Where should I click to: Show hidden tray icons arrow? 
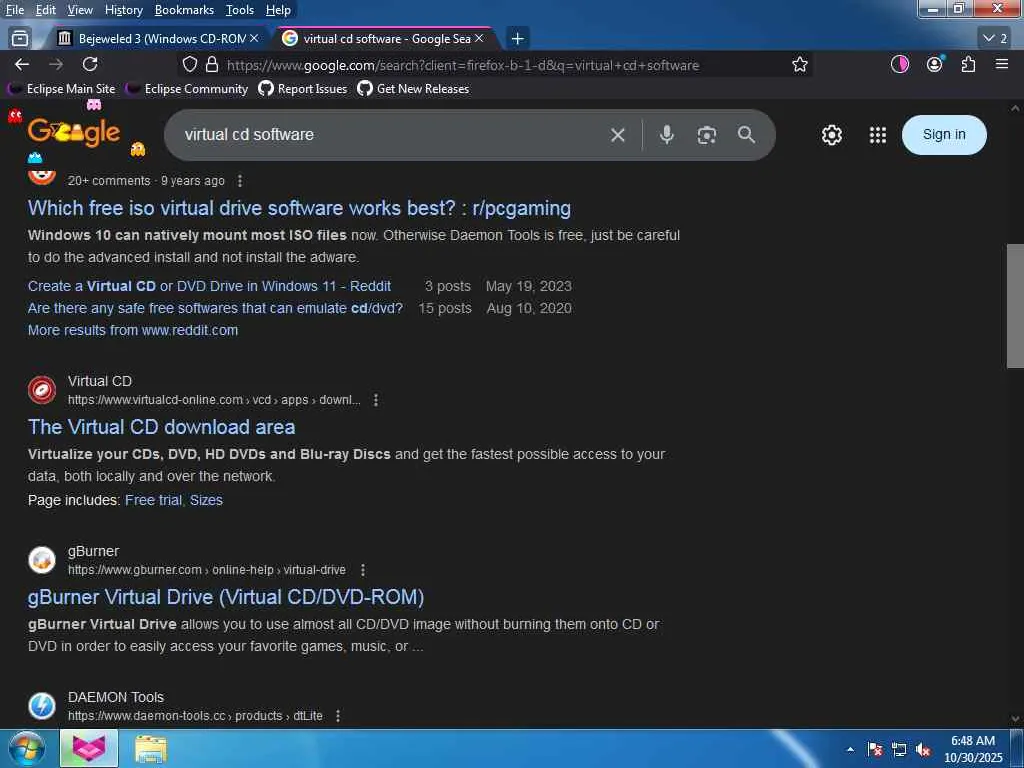click(850, 749)
